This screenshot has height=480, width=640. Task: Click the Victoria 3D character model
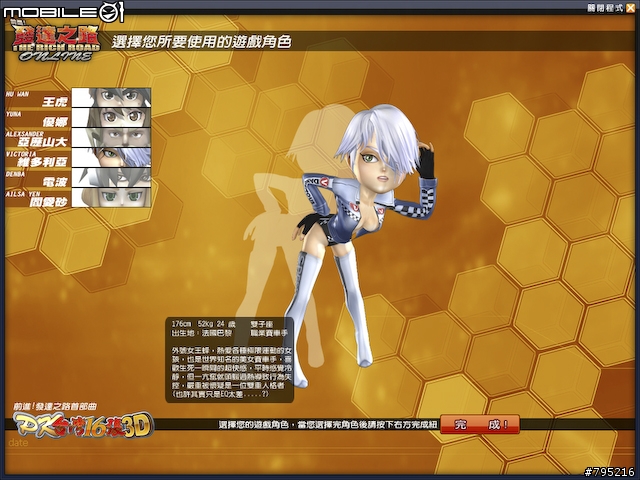pyautogui.click(x=363, y=245)
